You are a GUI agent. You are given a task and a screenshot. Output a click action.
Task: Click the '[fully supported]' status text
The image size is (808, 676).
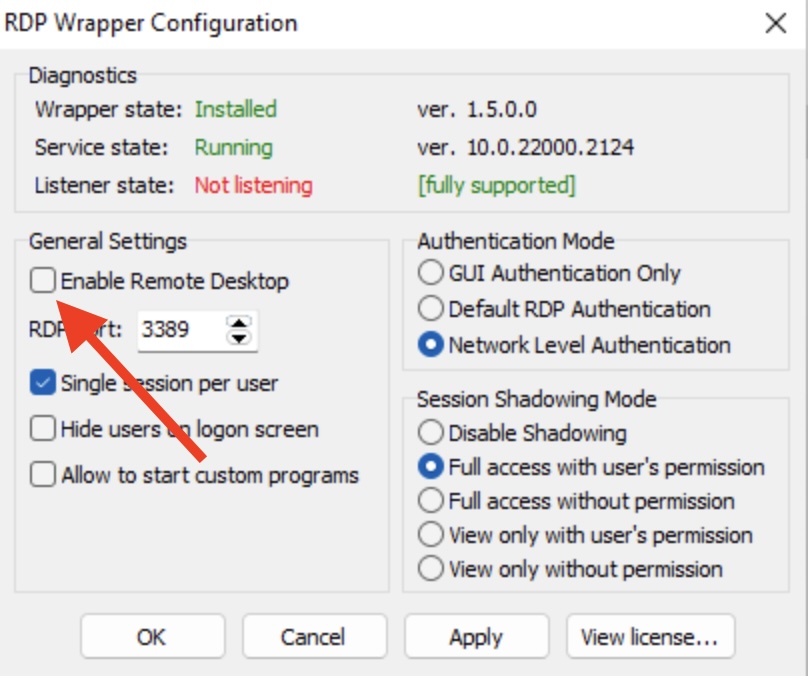(x=496, y=185)
